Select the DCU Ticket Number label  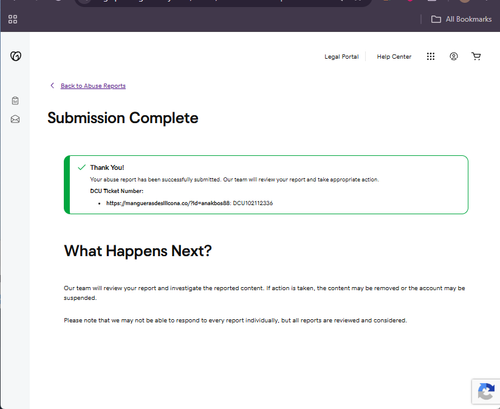[117, 191]
